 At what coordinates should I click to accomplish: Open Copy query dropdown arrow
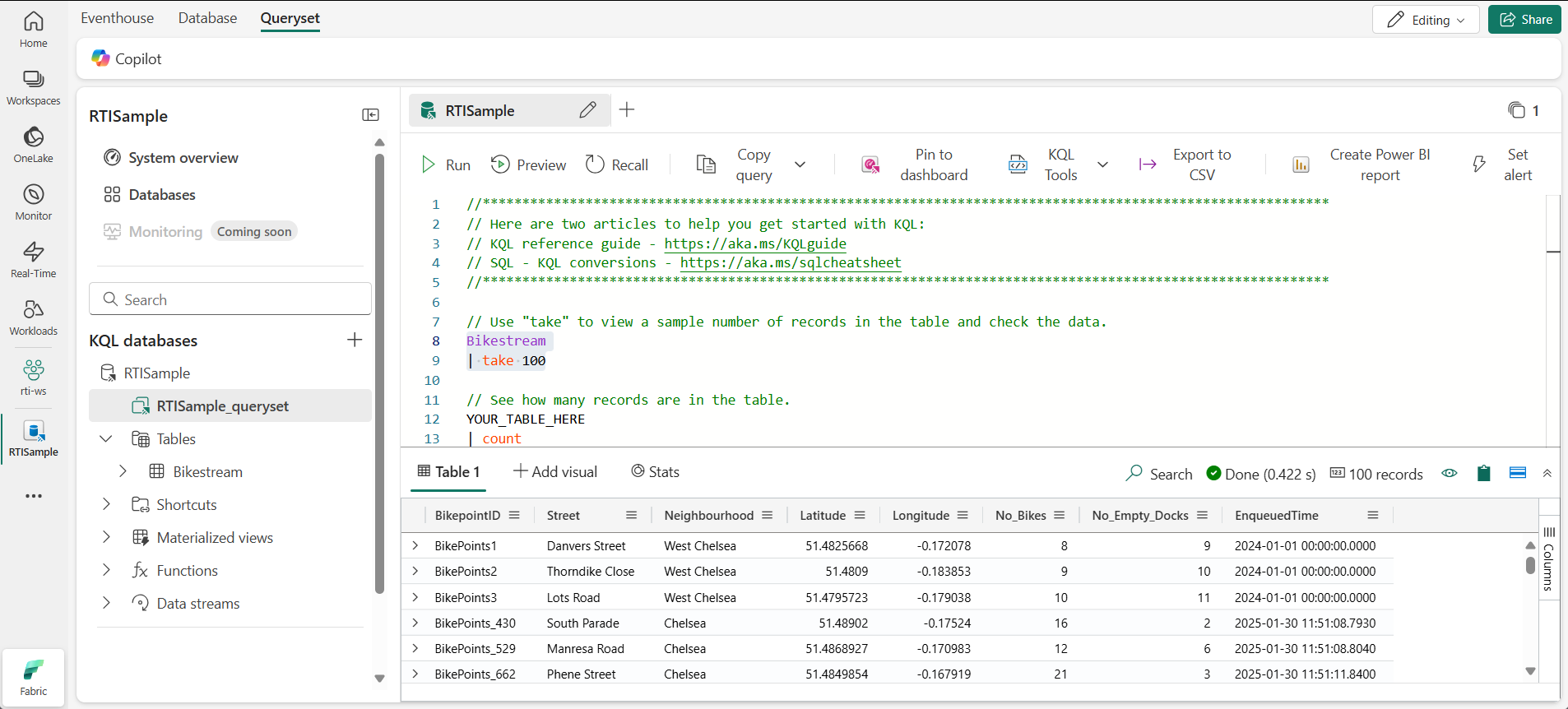click(800, 165)
